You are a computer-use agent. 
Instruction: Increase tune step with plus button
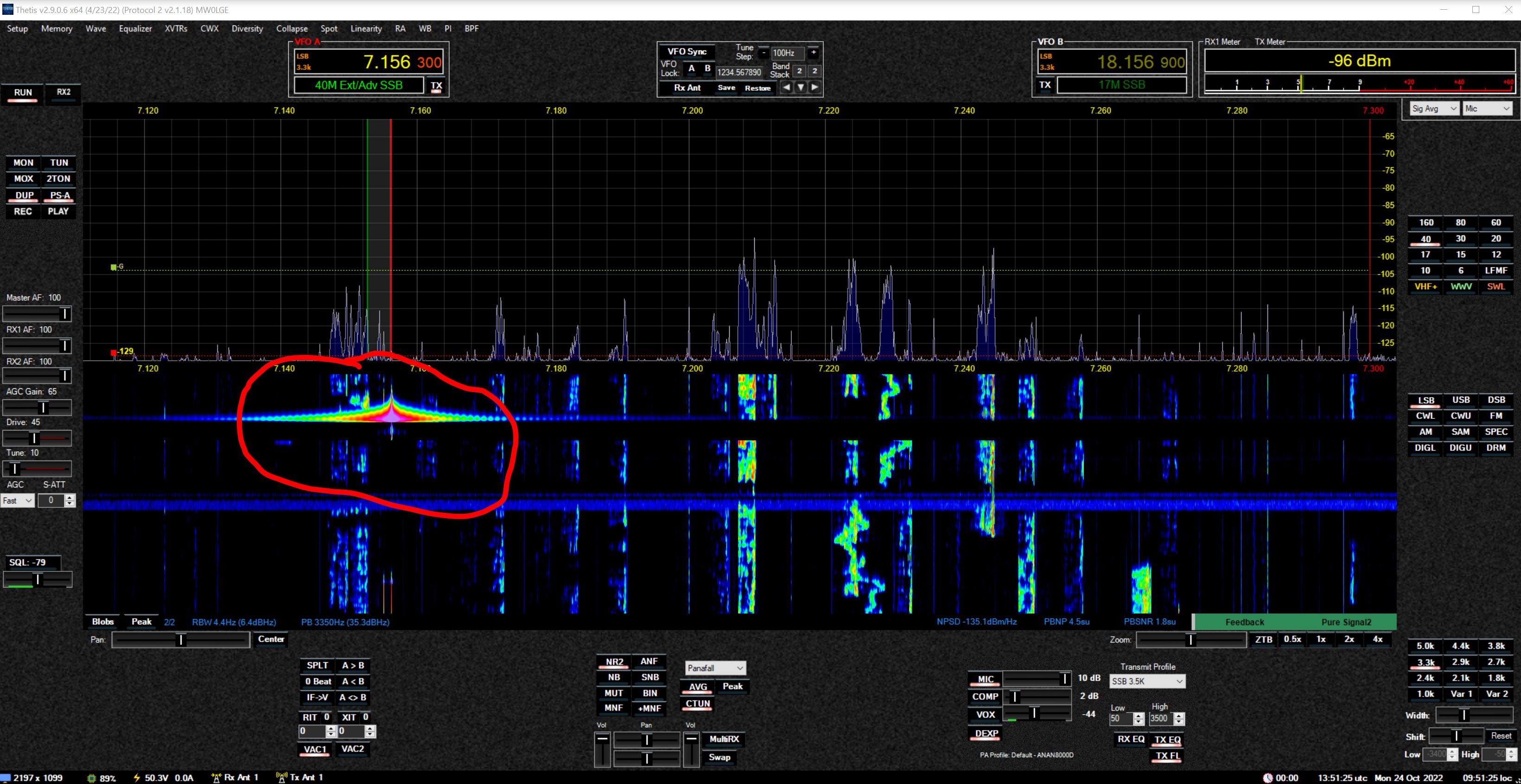(813, 52)
